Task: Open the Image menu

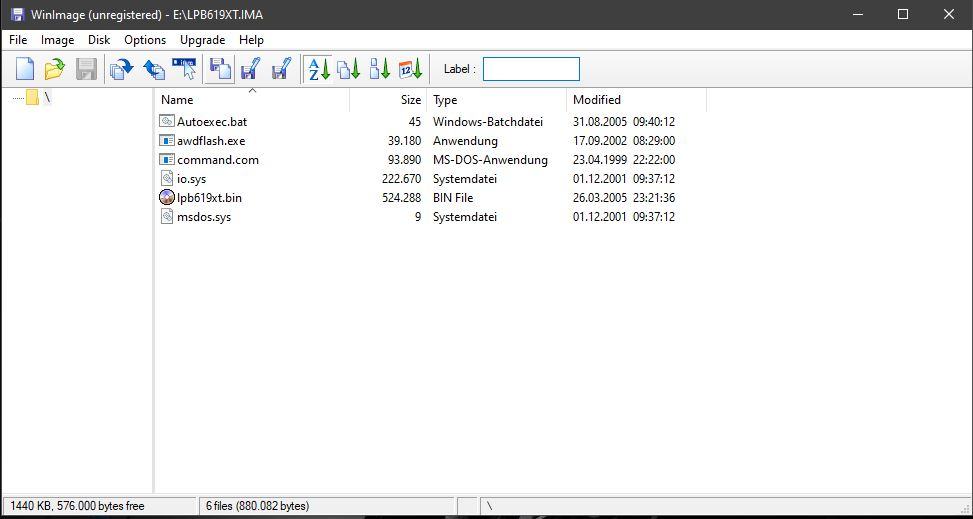Action: [57, 40]
